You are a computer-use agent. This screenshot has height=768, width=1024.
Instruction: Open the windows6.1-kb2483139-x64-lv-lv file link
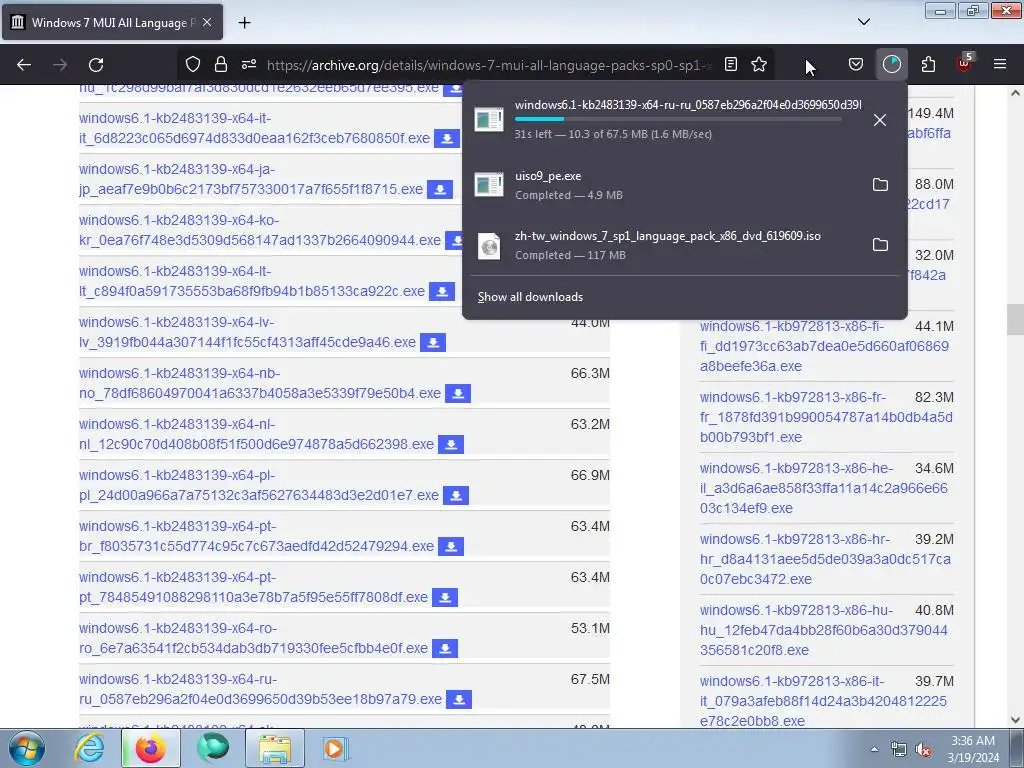[x=248, y=332]
